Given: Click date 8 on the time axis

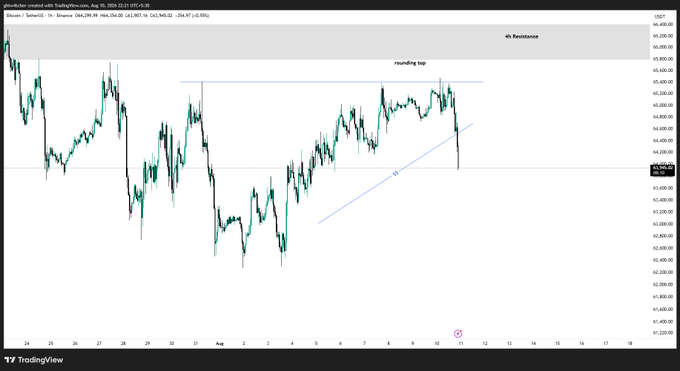Looking at the screenshot, I should 389,343.
